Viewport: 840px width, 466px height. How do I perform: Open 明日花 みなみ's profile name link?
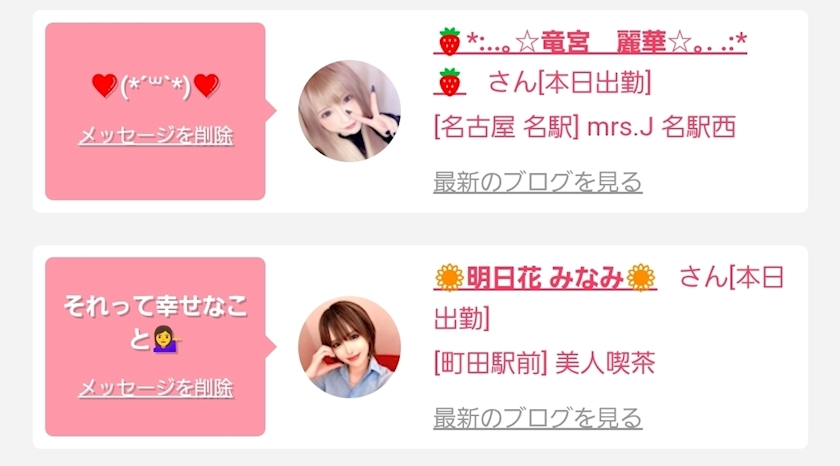[545, 278]
